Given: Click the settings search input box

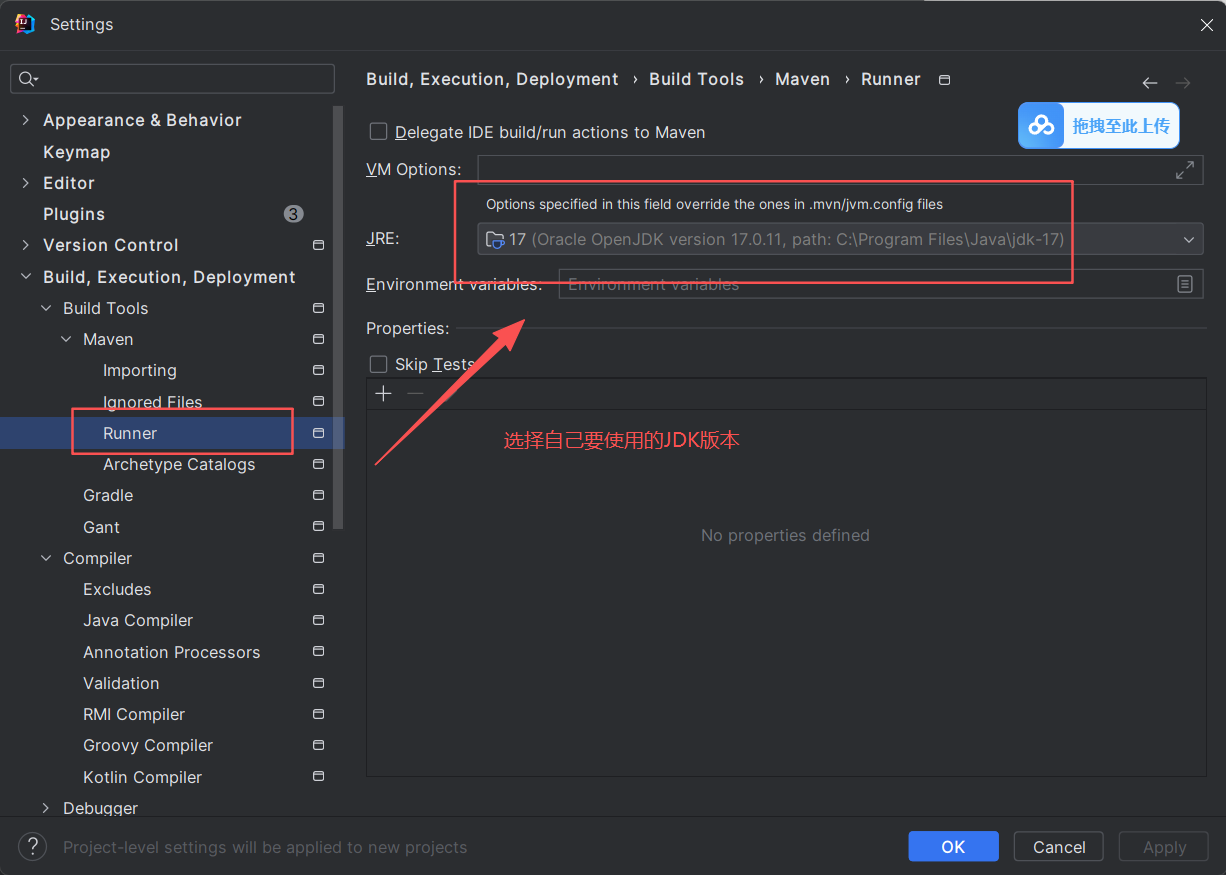Looking at the screenshot, I should (x=172, y=79).
